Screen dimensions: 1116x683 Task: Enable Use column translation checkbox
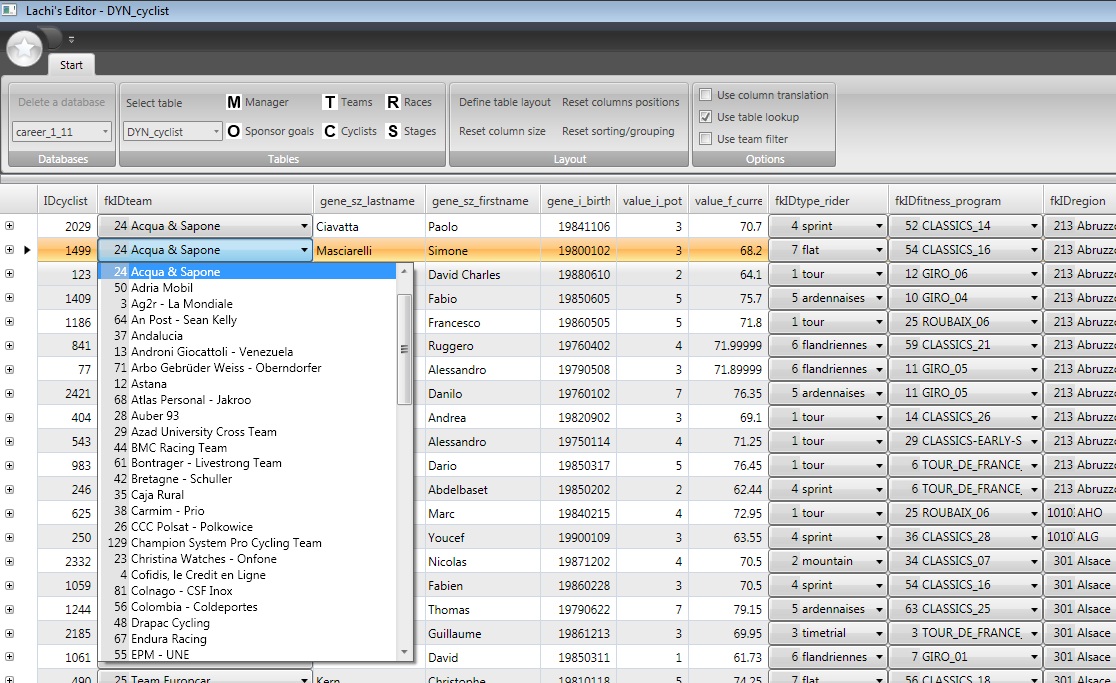706,95
